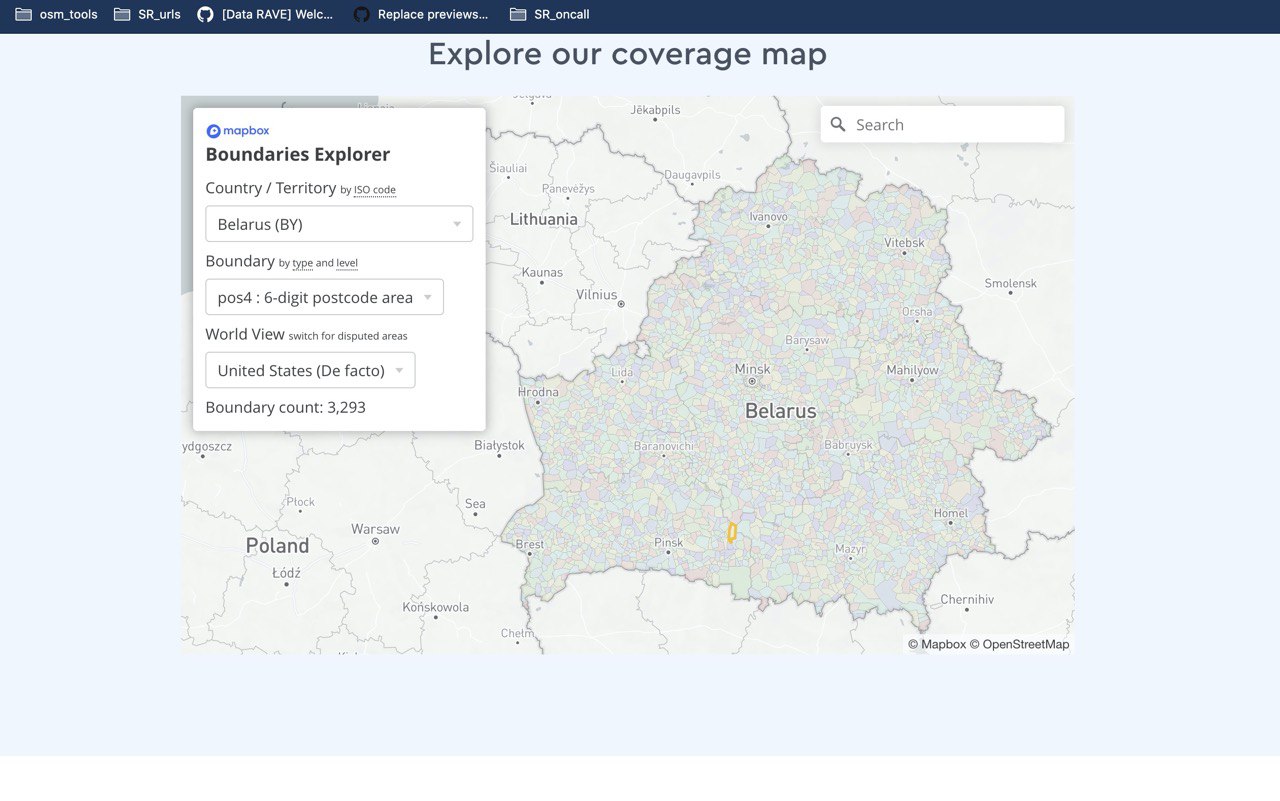Click the Jēkabpils label on the map
This screenshot has height=801, width=1280.
[656, 110]
